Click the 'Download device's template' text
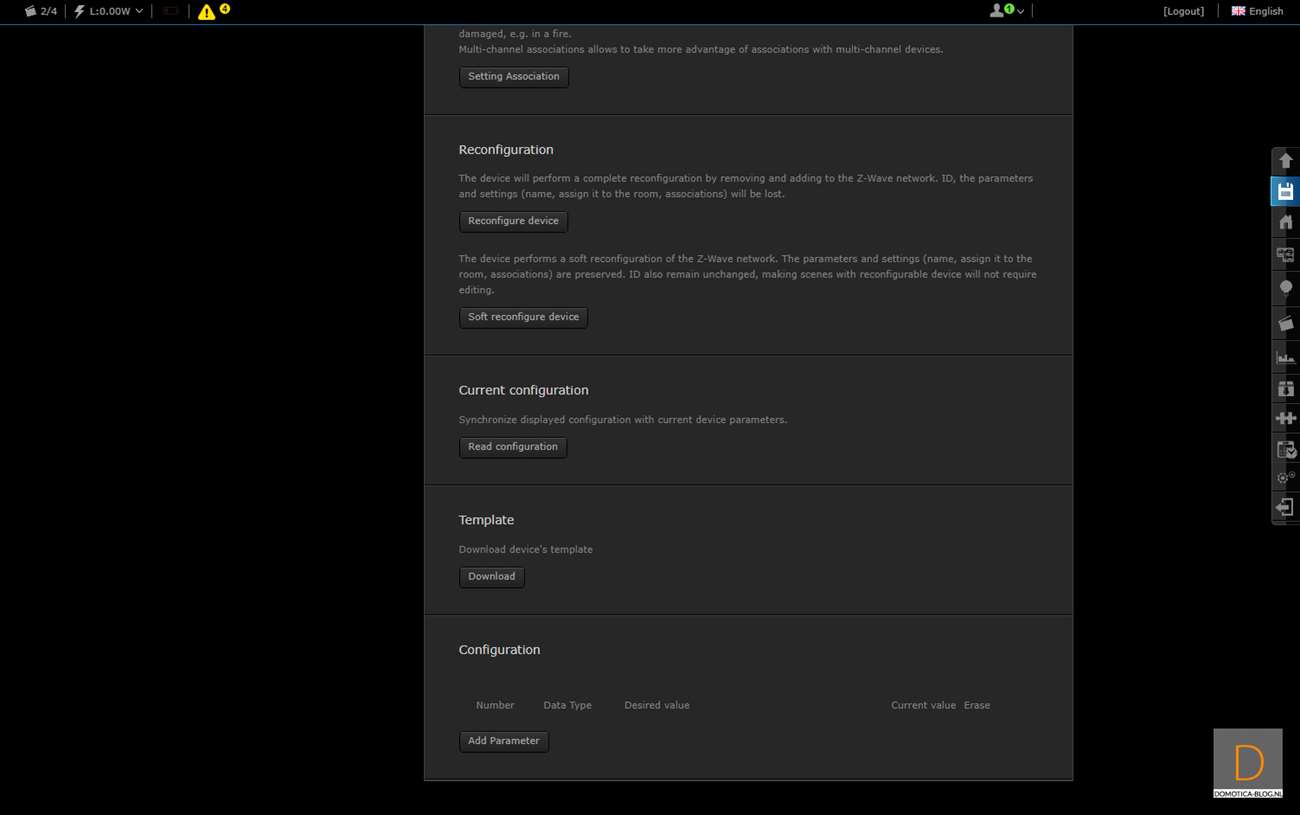 click(x=525, y=550)
